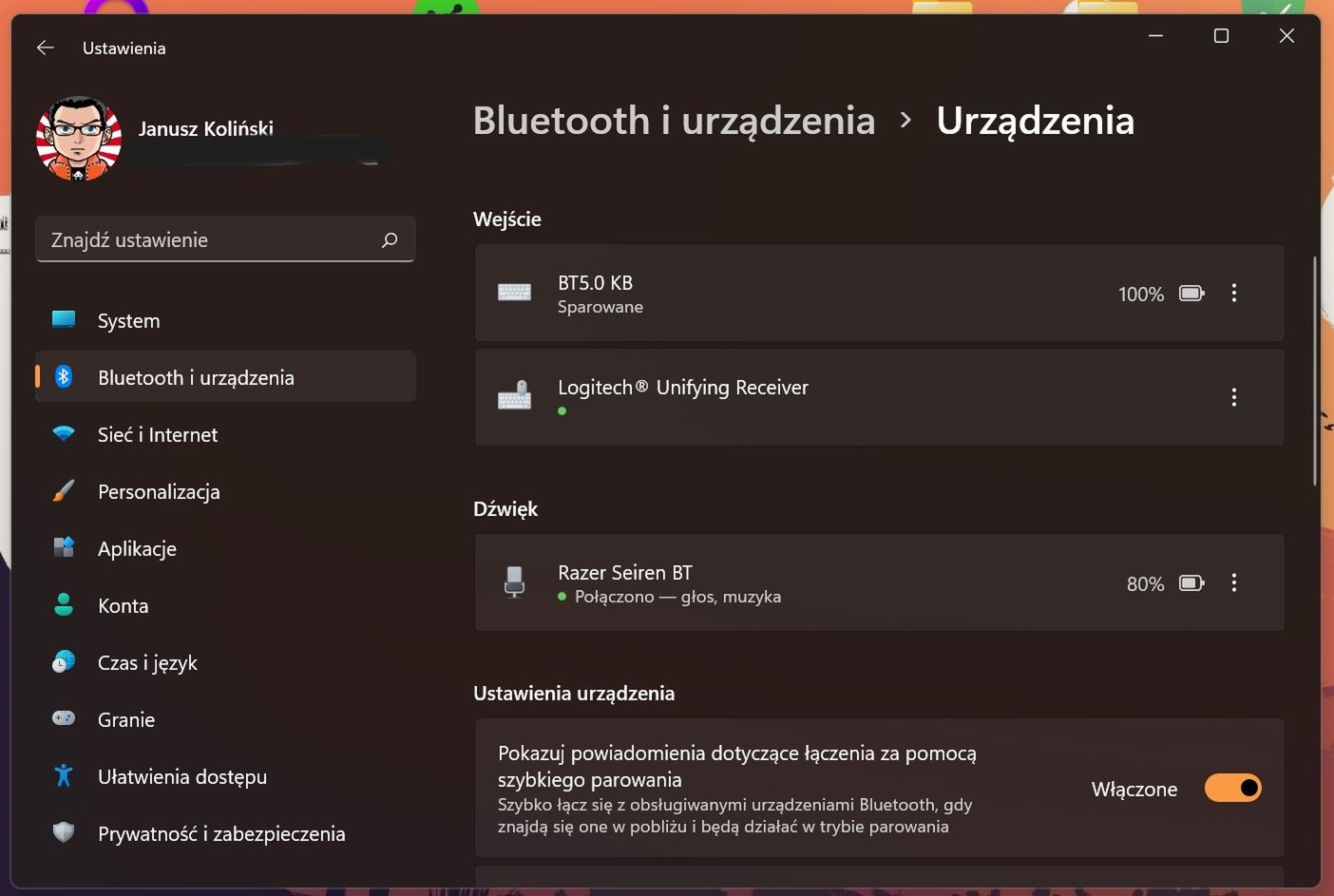Open Prywatność i zabezpieczenia settings

click(x=225, y=833)
